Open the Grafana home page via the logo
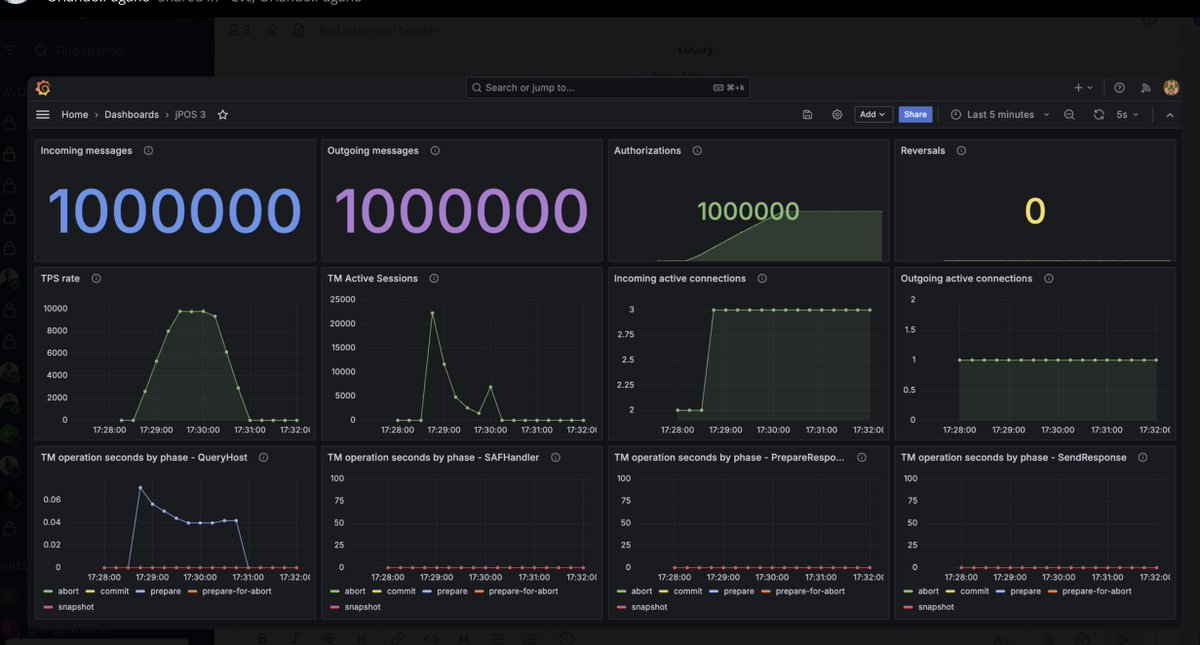 (43, 88)
